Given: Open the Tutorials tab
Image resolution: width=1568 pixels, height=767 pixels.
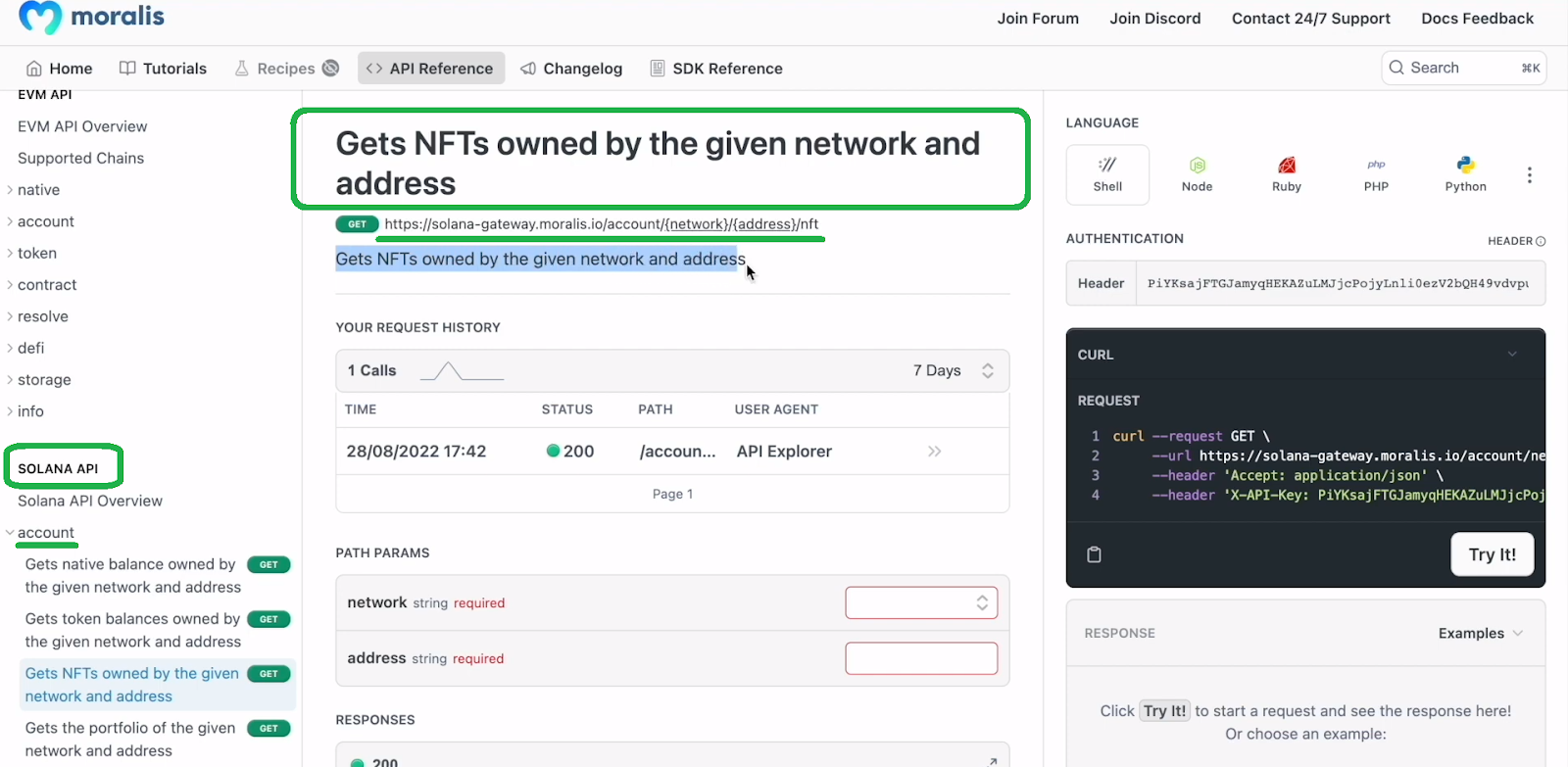Looking at the screenshot, I should (163, 69).
